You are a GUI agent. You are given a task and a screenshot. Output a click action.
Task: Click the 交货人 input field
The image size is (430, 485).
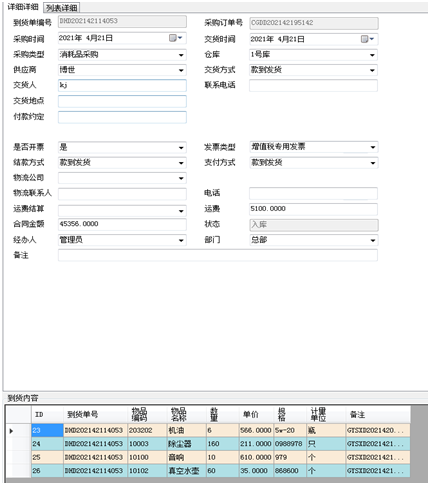pyautogui.click(x=122, y=85)
